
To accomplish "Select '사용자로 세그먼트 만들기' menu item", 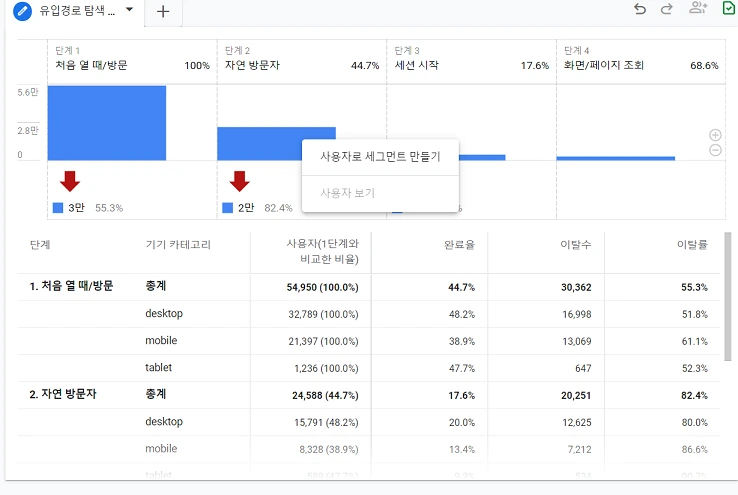I will pyautogui.click(x=380, y=157).
